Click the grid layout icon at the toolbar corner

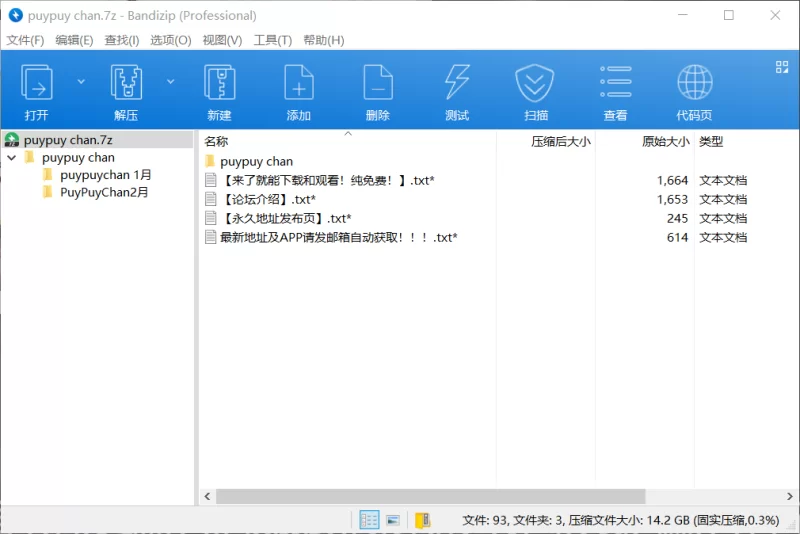(x=782, y=67)
